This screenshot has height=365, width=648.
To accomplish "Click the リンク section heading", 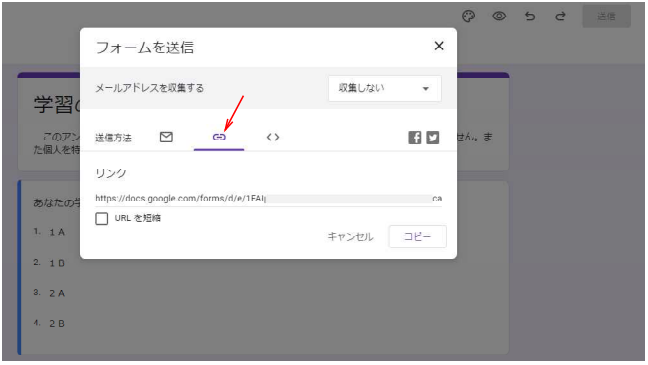I will pos(111,173).
